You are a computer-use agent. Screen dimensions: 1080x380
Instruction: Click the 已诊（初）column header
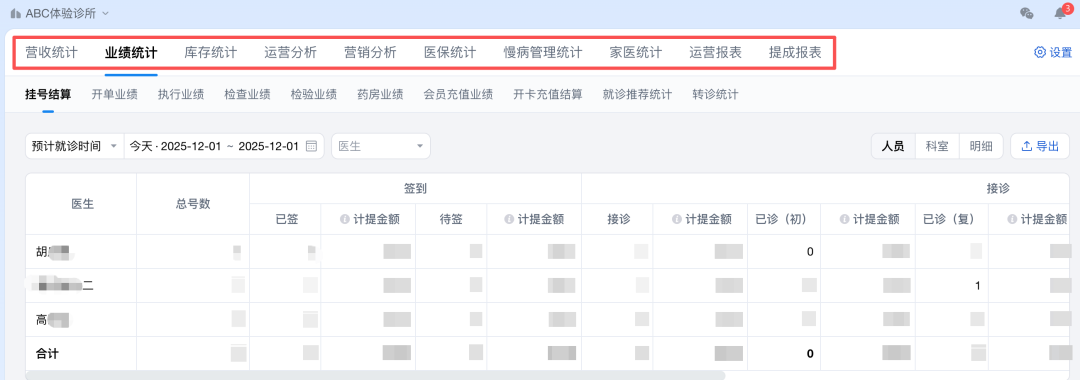tap(784, 219)
